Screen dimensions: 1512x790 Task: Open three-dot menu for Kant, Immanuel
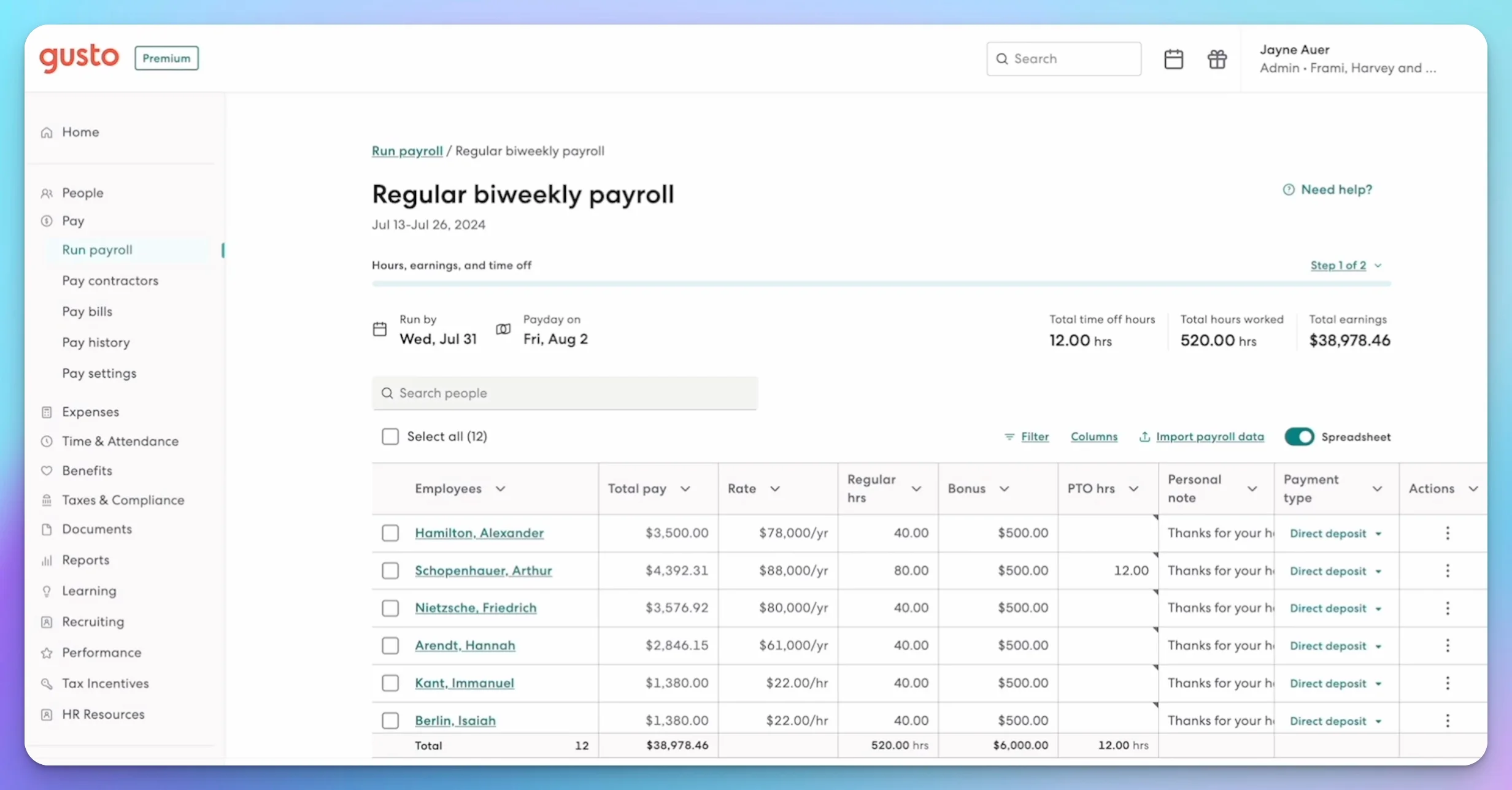coord(1447,683)
